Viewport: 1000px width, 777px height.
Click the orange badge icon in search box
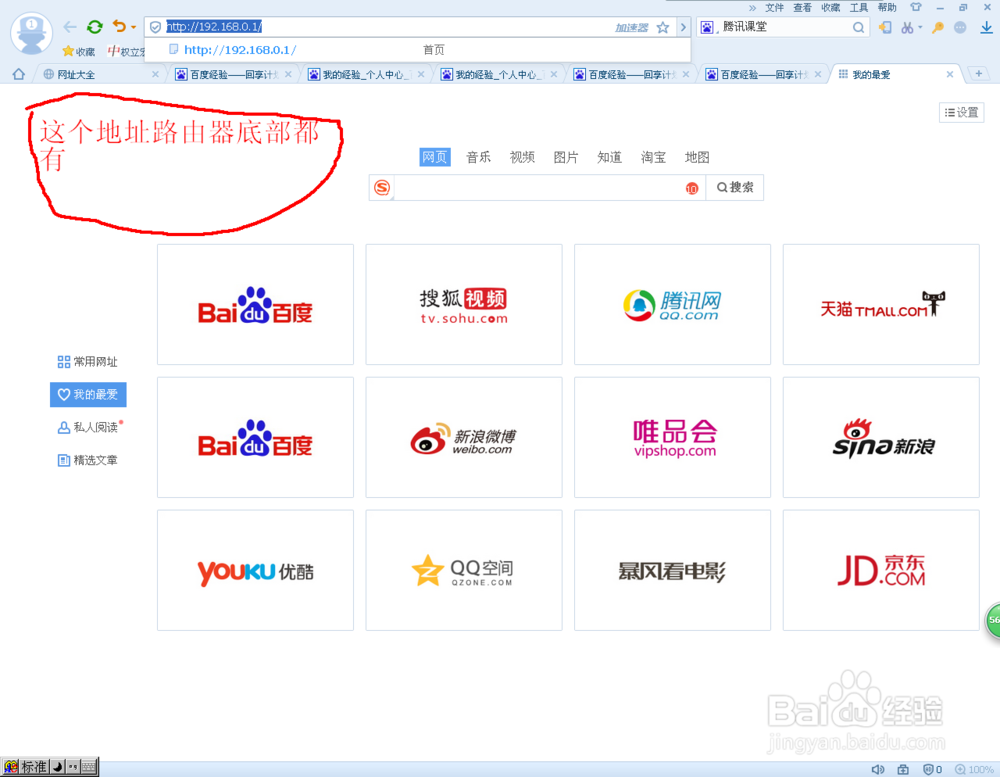692,188
